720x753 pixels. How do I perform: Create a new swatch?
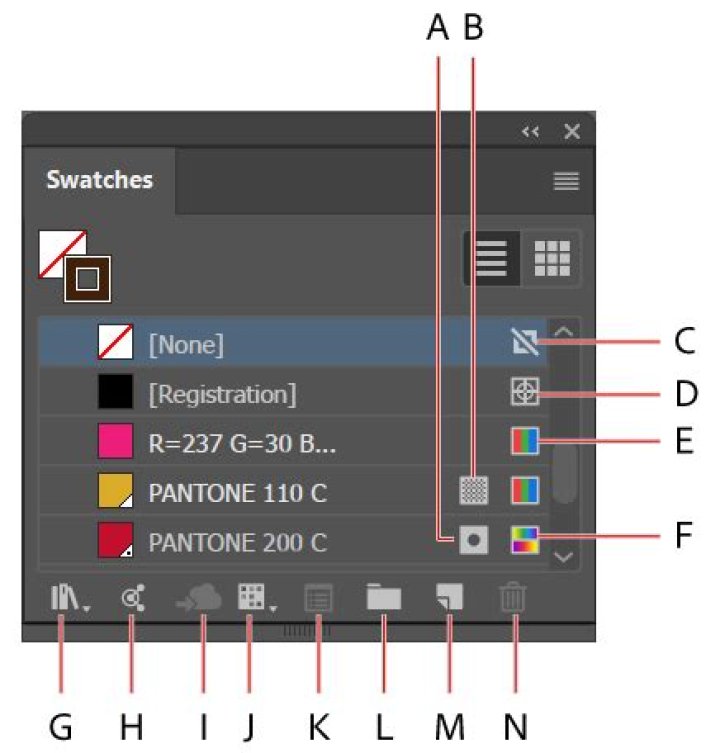click(x=447, y=599)
